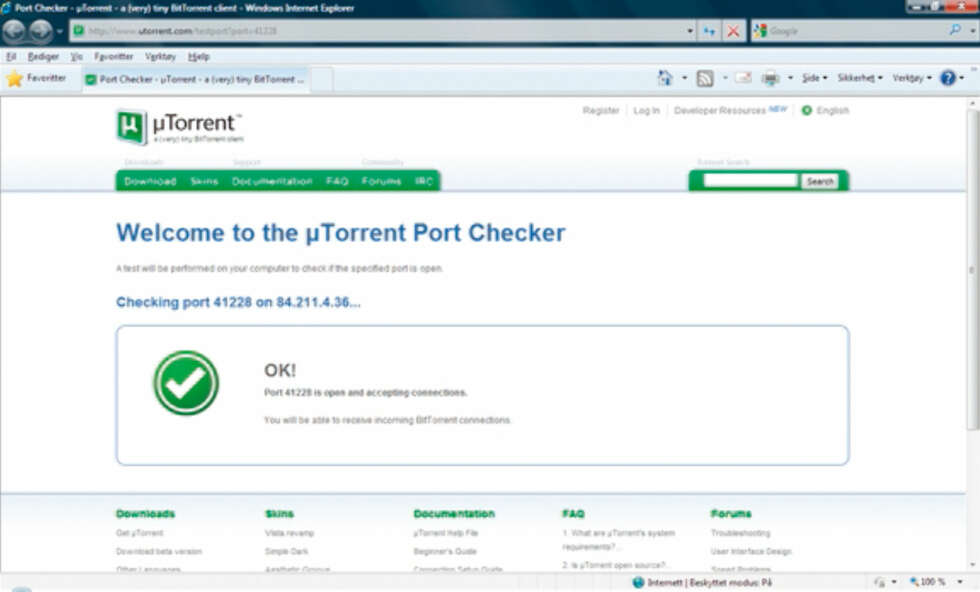Click Troubleshooting footer link
This screenshot has width=980, height=592.
(741, 533)
